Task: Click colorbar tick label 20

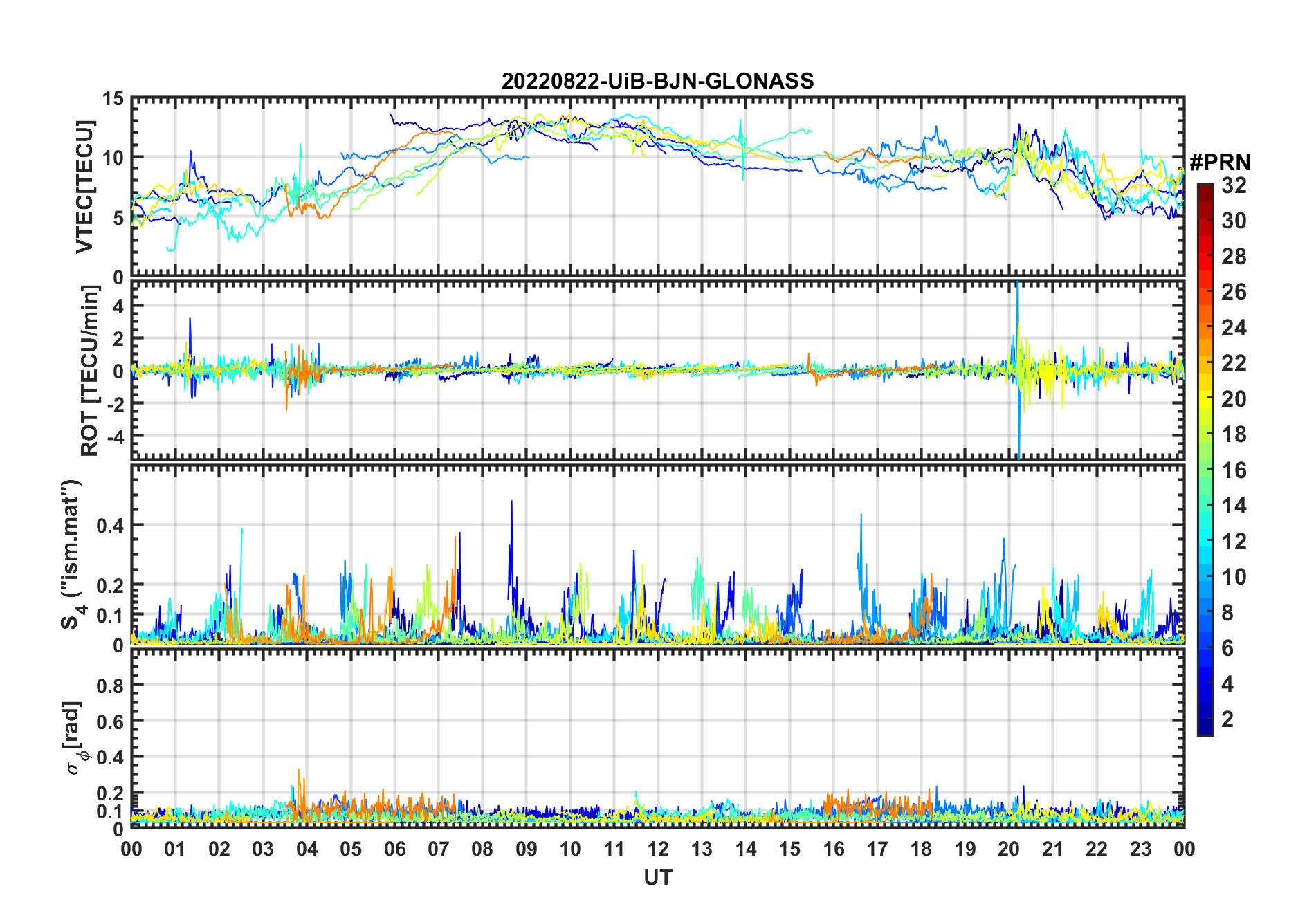Action: tap(1234, 398)
